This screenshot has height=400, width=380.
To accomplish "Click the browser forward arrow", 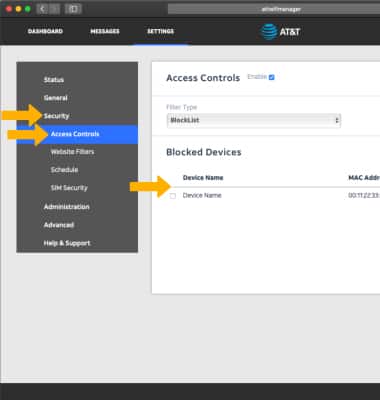I will [54, 9].
